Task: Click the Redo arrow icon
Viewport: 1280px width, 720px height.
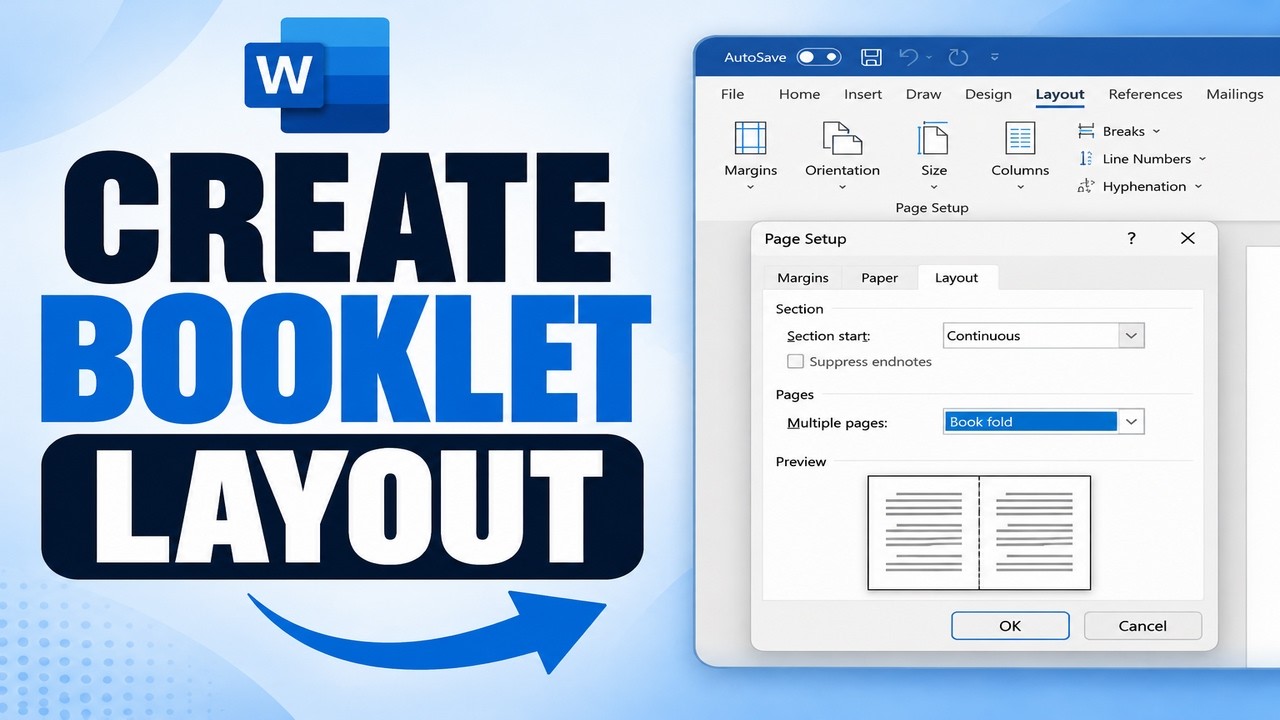Action: point(957,57)
